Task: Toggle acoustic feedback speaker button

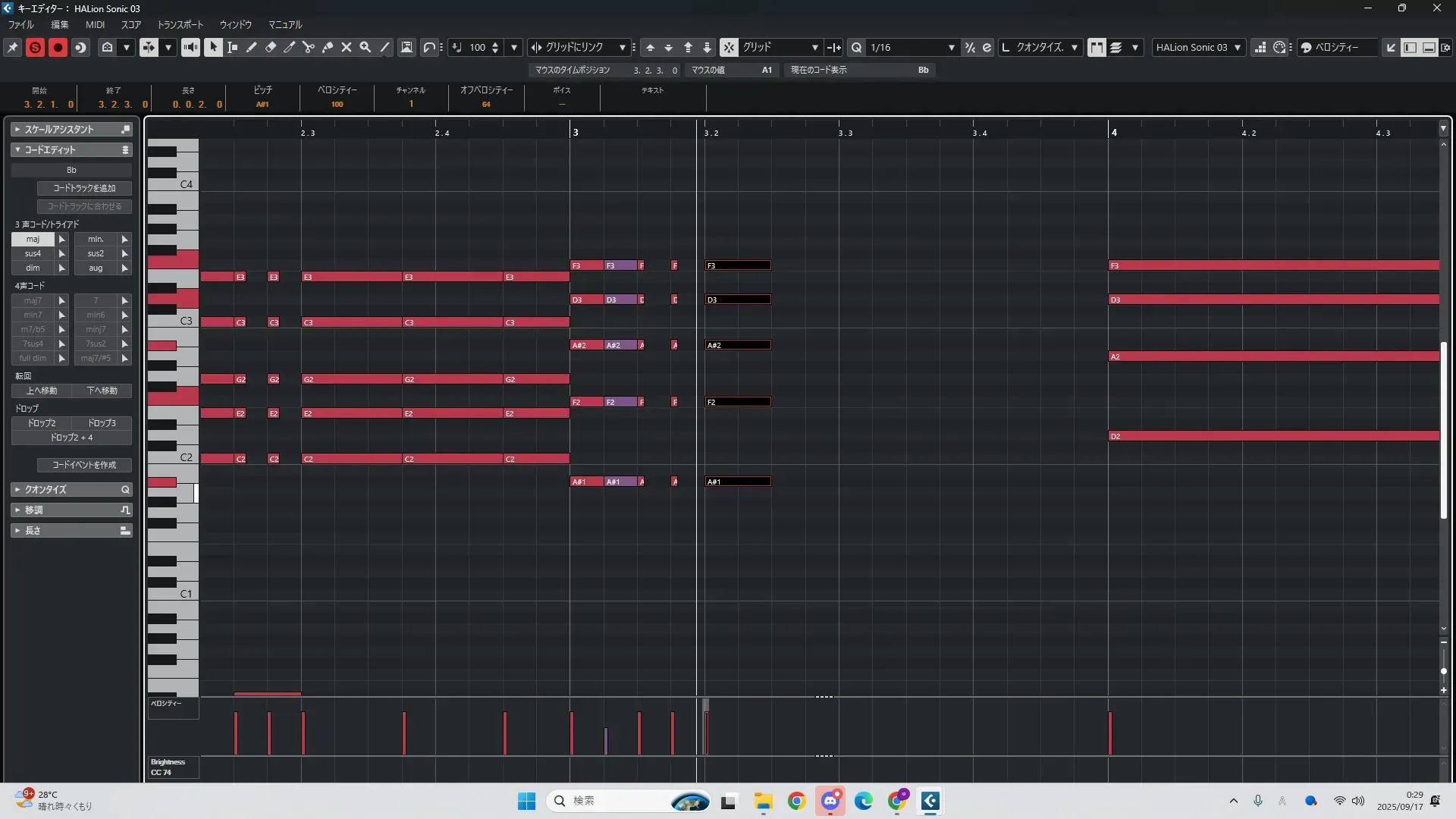Action: tap(190, 47)
